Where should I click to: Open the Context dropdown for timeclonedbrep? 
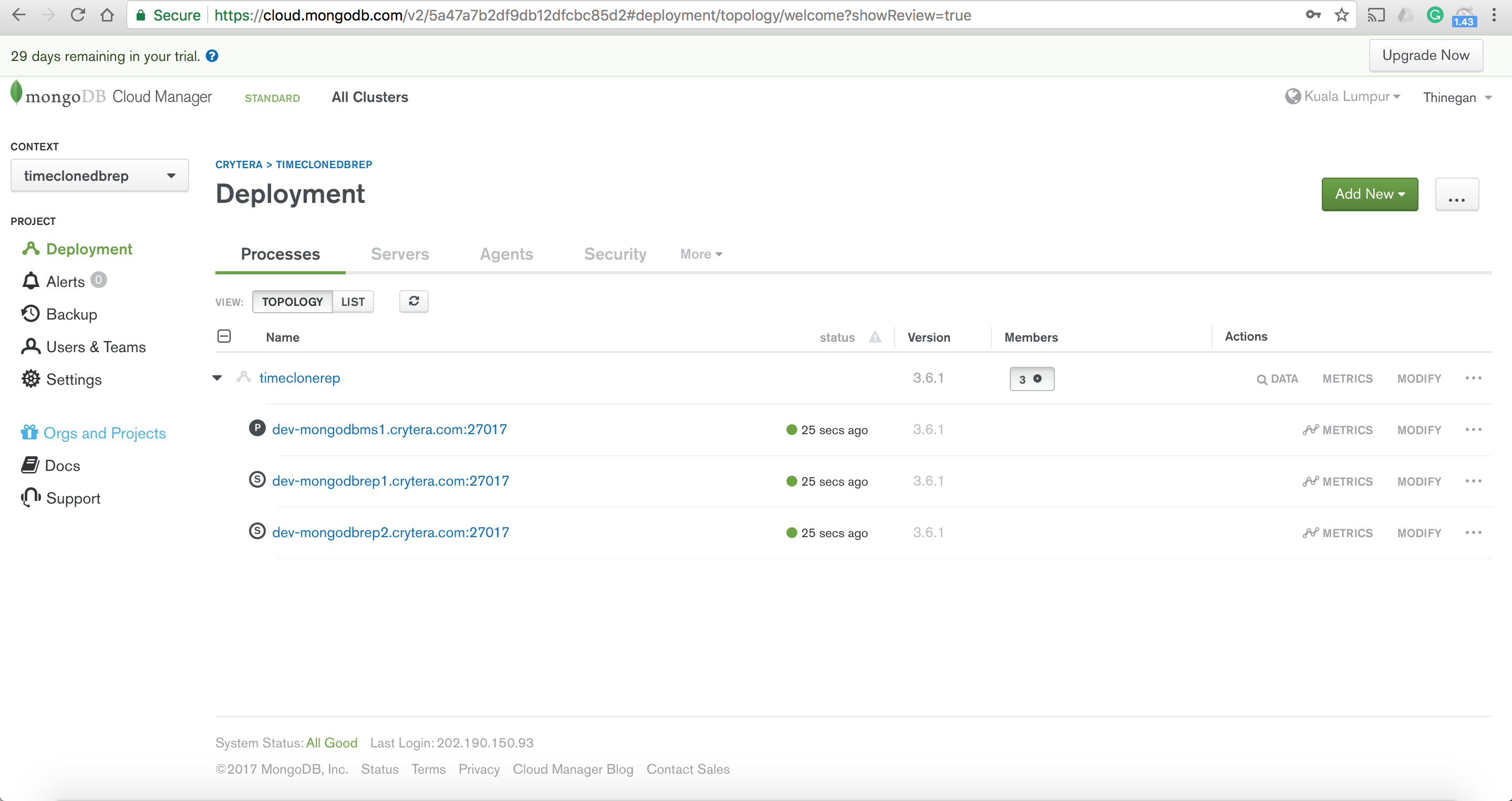pos(98,175)
